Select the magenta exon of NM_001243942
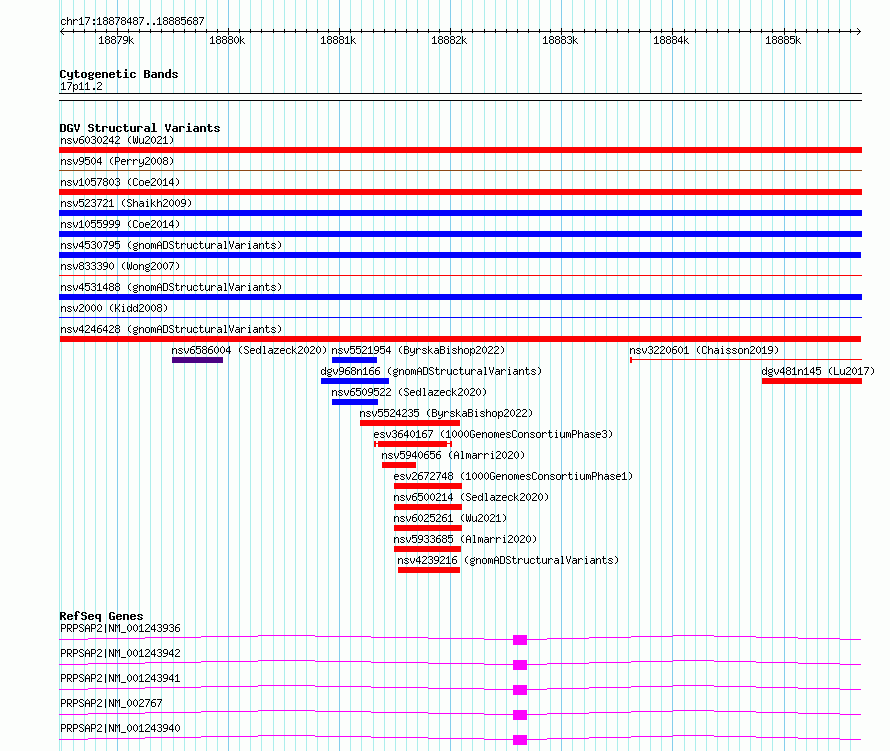This screenshot has width=890, height=751. (x=520, y=665)
